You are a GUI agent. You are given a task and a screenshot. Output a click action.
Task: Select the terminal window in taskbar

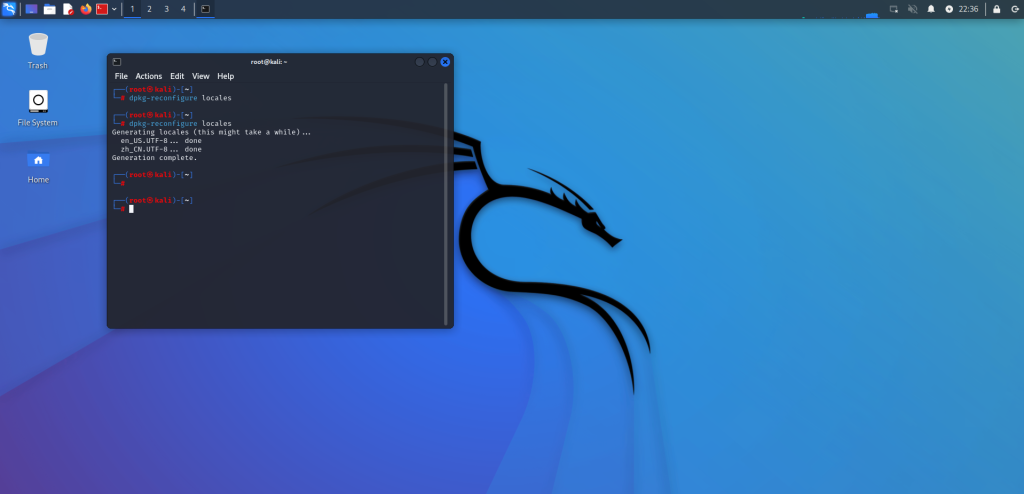206,9
